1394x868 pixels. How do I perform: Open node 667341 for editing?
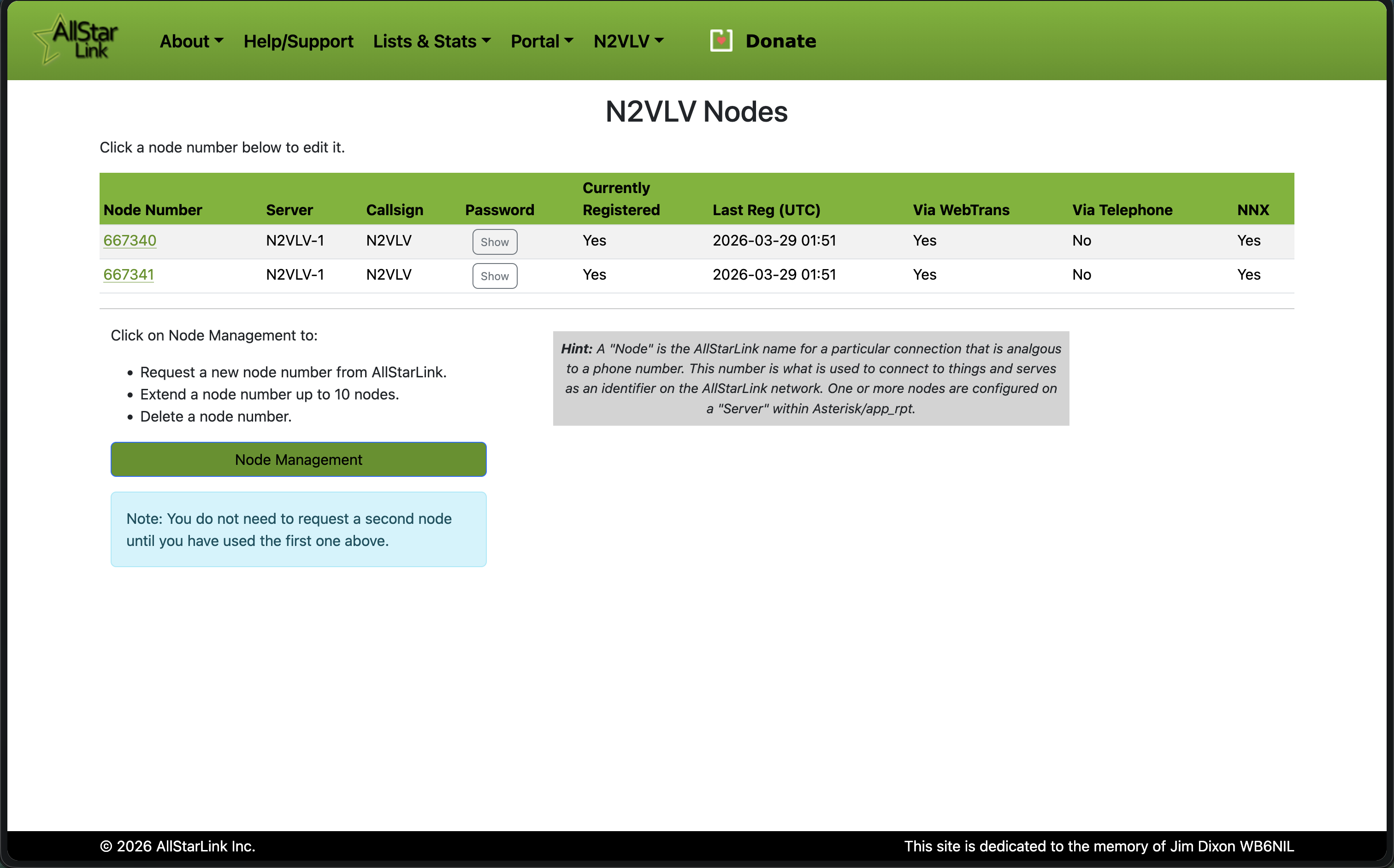pos(129,275)
